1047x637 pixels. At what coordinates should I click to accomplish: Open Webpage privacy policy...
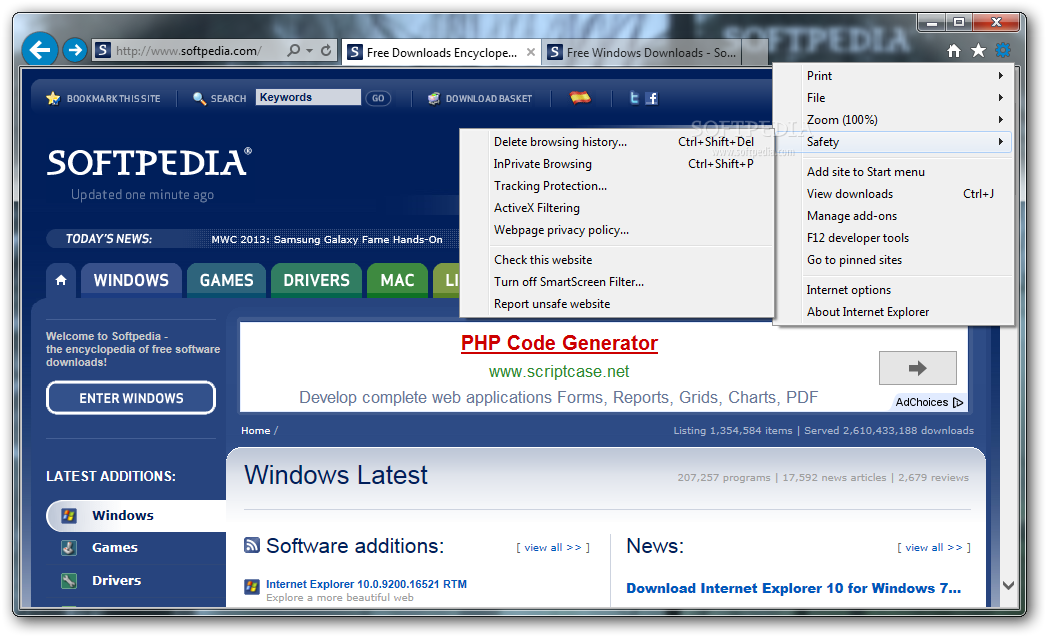point(616,230)
